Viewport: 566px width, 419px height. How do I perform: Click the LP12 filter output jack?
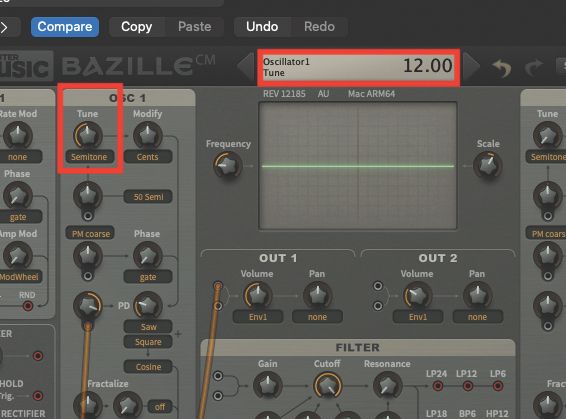click(x=468, y=386)
